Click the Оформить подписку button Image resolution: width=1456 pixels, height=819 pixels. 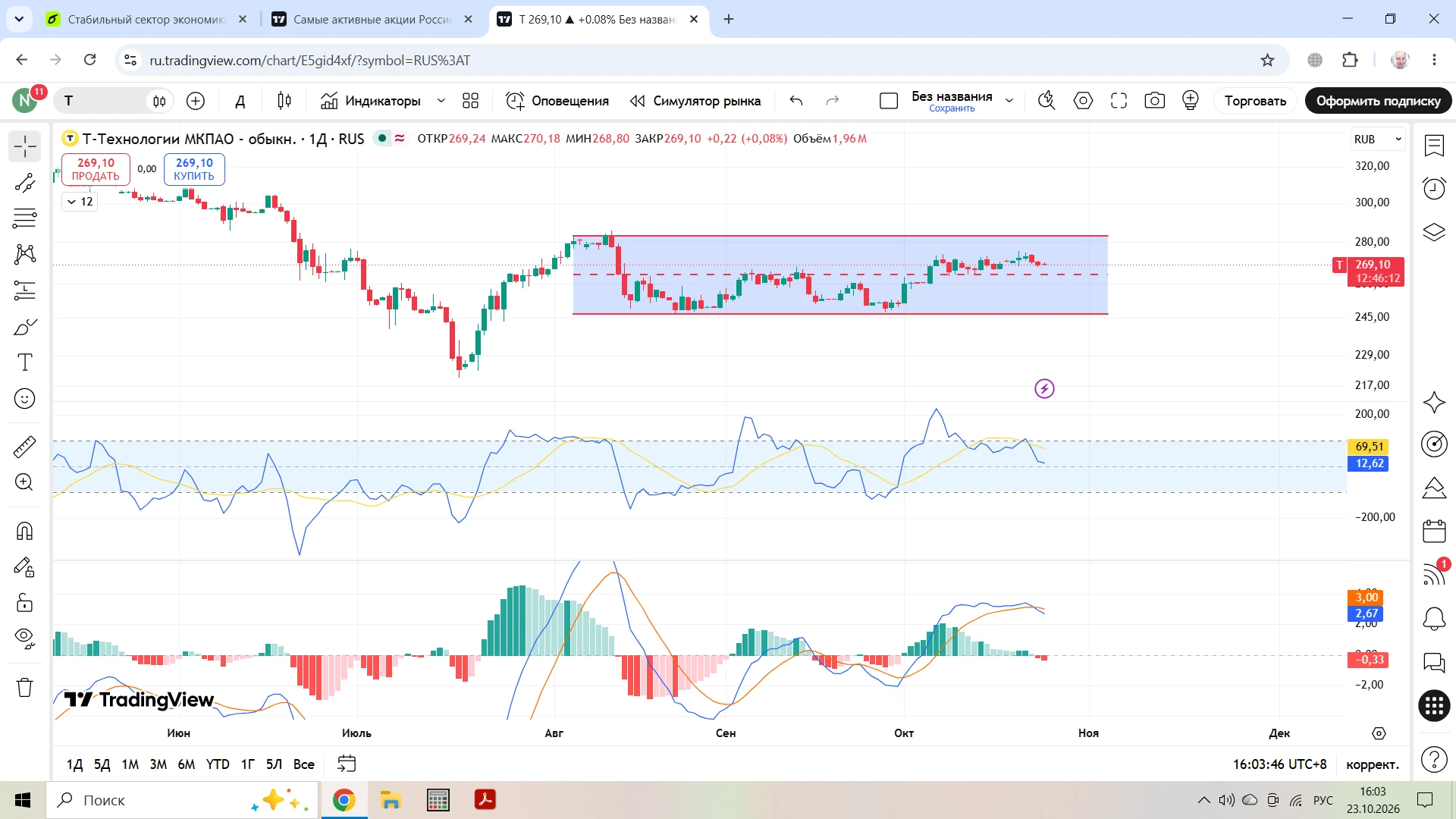click(1378, 101)
